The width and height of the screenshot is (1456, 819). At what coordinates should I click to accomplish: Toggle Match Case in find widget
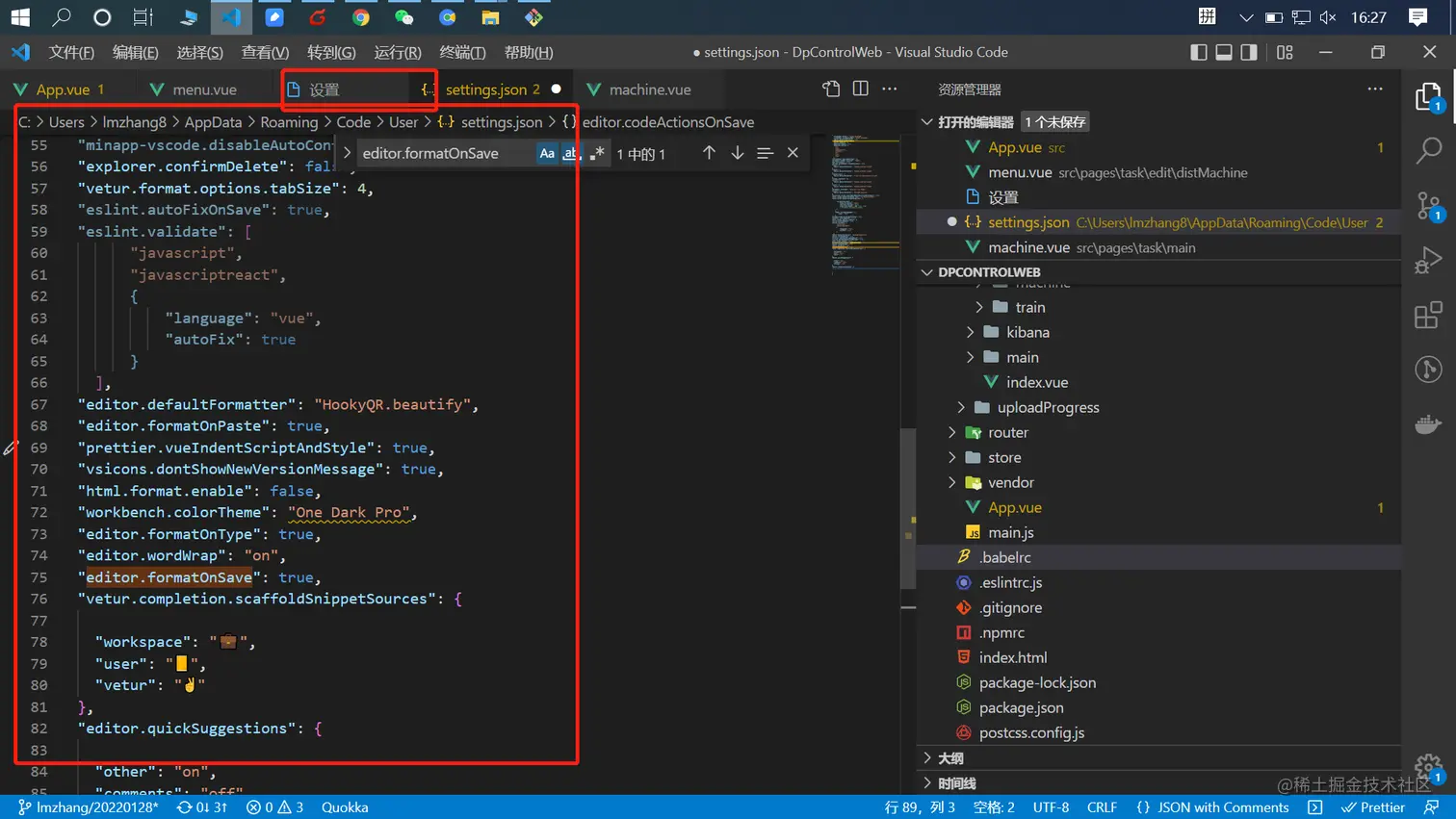coord(547,153)
